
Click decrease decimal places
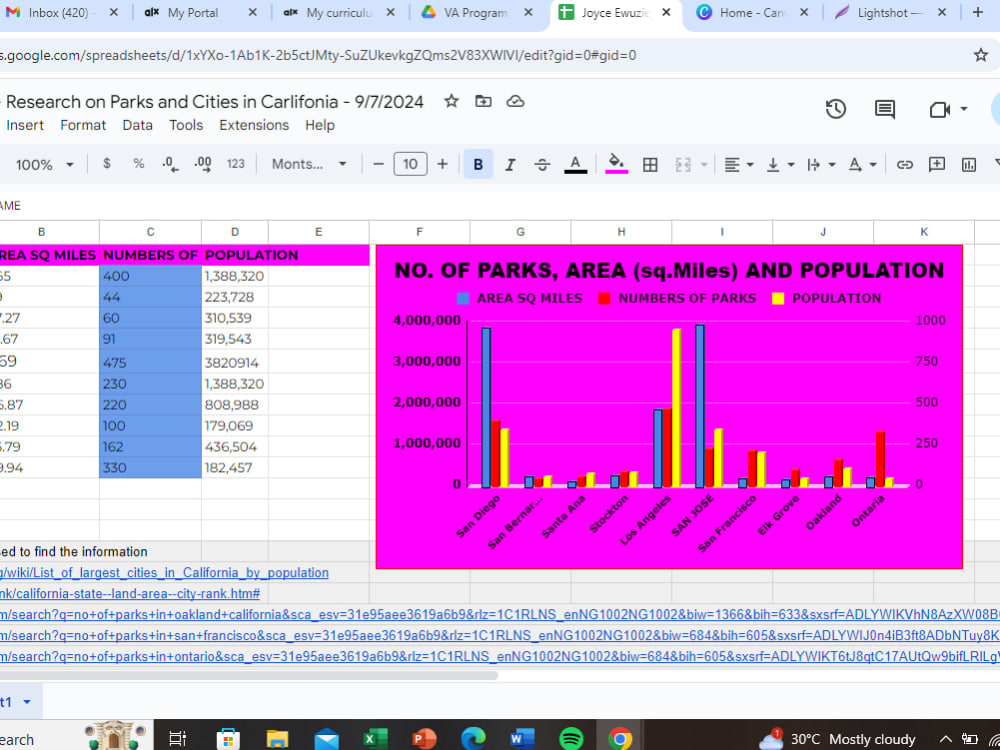170,164
